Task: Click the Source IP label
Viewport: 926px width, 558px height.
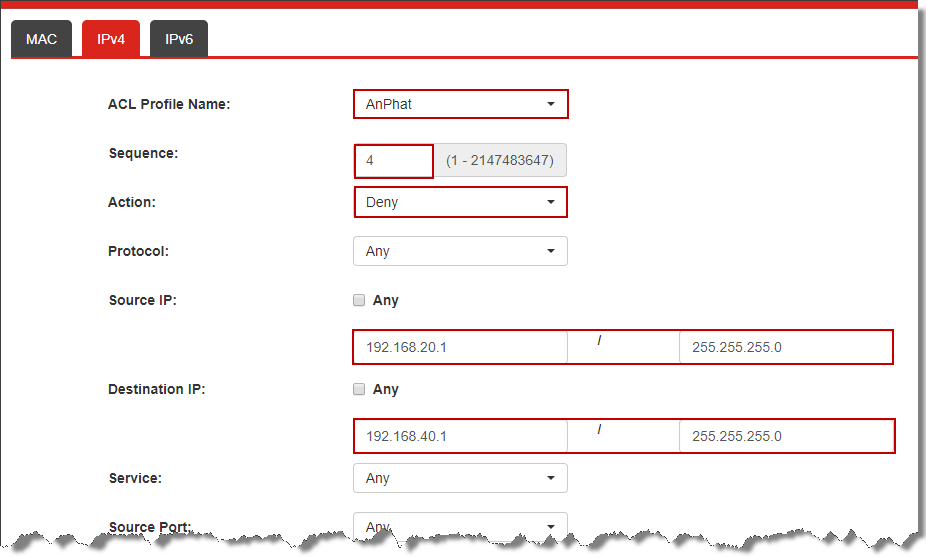Action: (x=142, y=301)
